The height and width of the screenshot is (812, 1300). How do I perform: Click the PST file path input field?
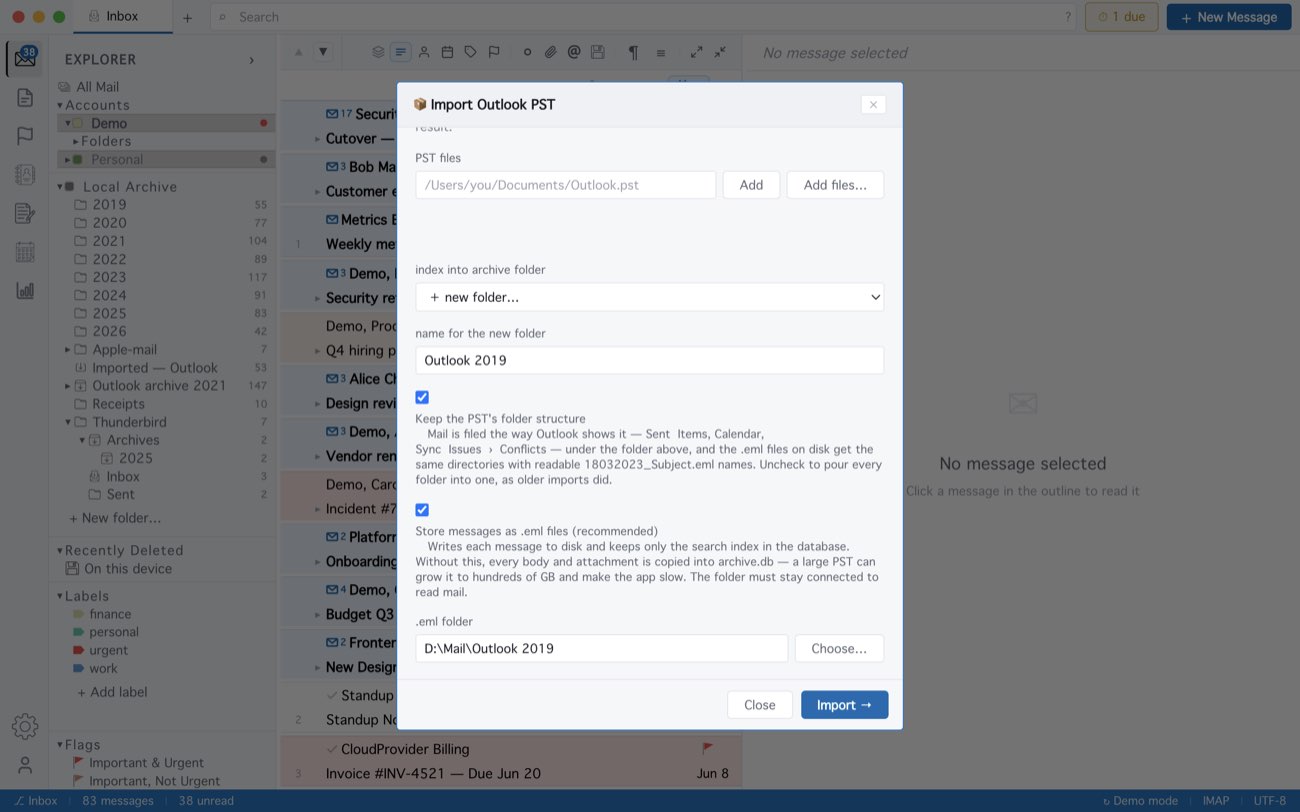[x=566, y=185]
